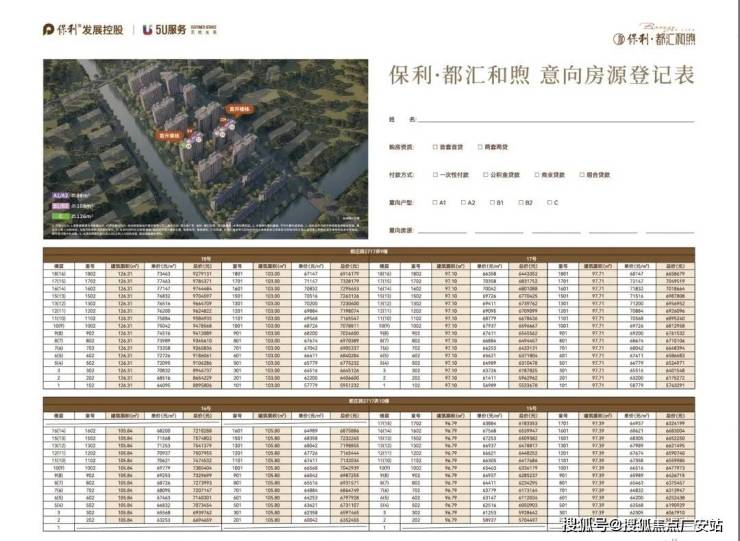
Task: Select the B1 unit type checkbox
Action: (492, 203)
